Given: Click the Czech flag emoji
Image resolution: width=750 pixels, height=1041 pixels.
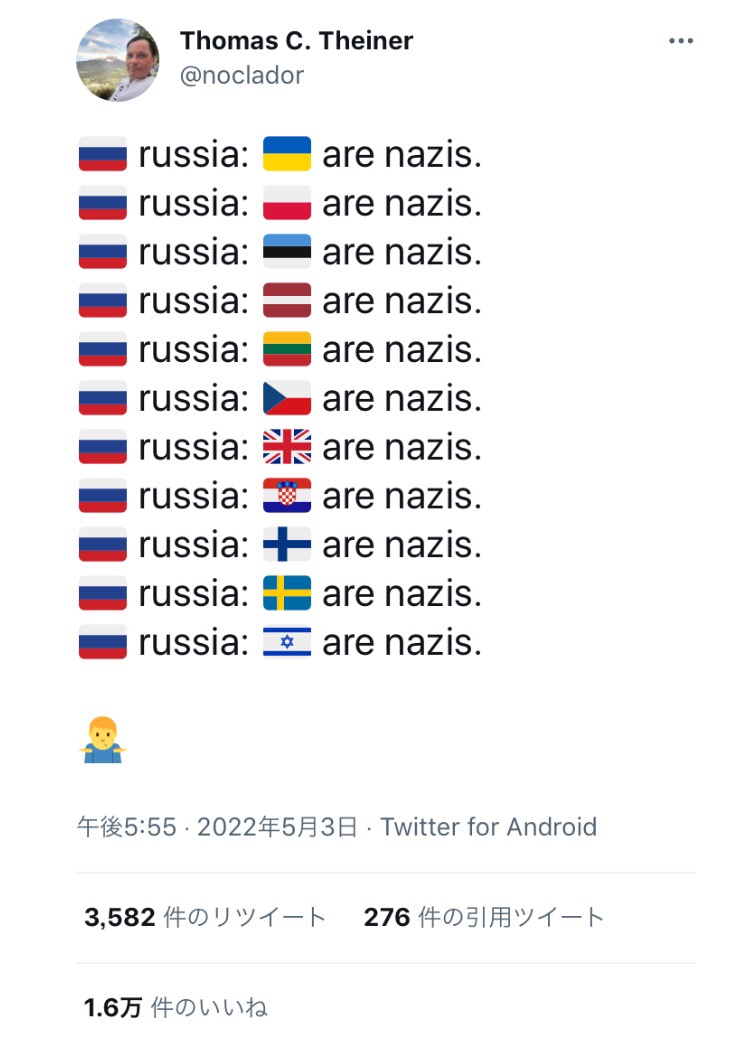Looking at the screenshot, I should coord(287,399).
